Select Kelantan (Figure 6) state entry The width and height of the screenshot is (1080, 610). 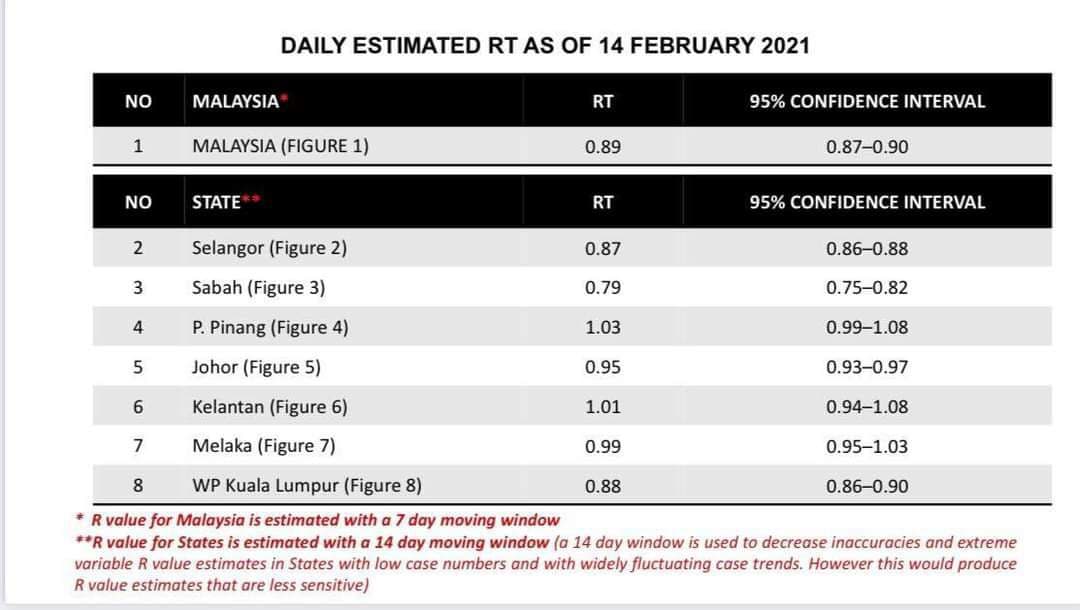tap(269, 407)
